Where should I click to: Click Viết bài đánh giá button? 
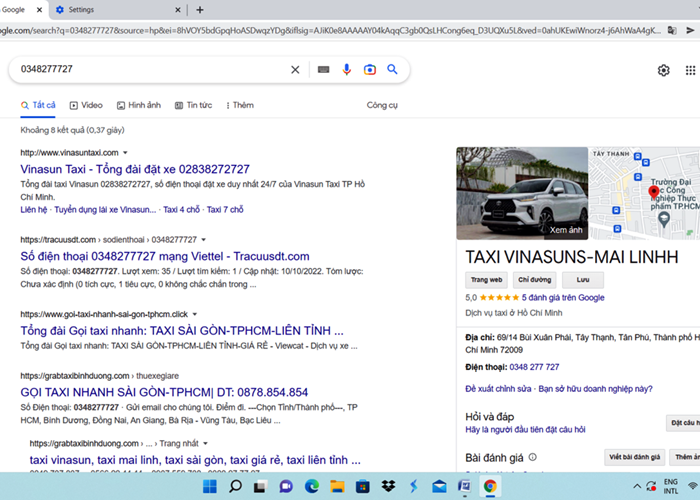634,457
